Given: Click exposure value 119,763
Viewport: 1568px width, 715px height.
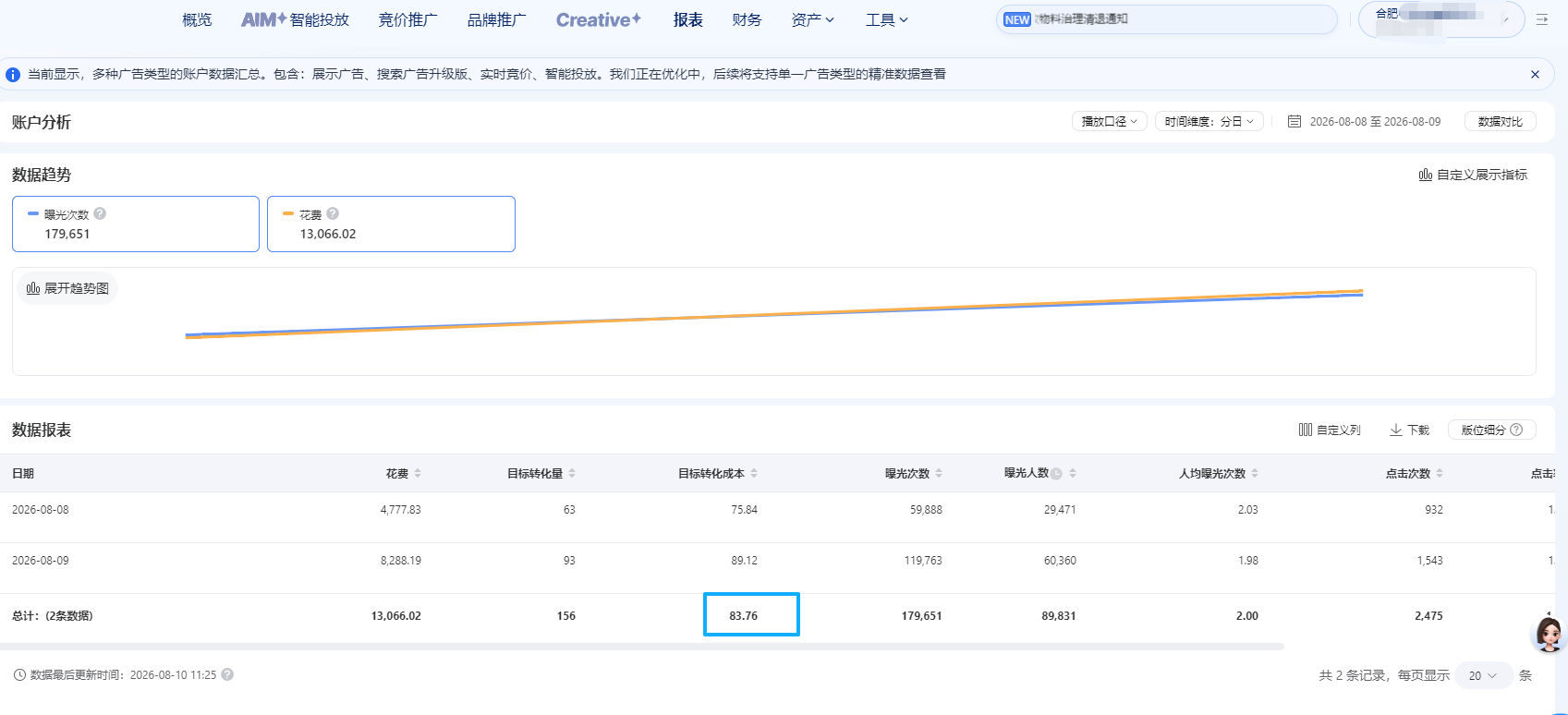Looking at the screenshot, I should pos(923,560).
